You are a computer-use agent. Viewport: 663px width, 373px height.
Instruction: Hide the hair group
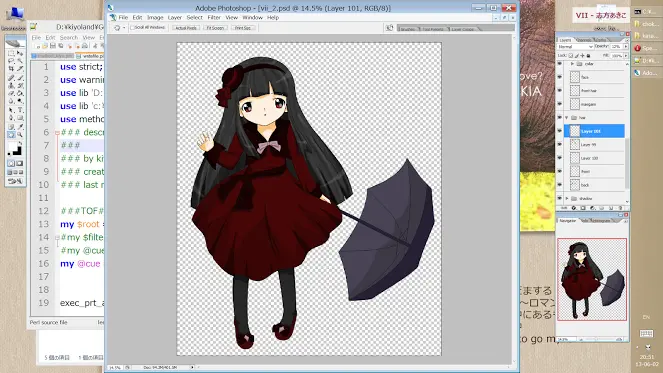point(559,117)
